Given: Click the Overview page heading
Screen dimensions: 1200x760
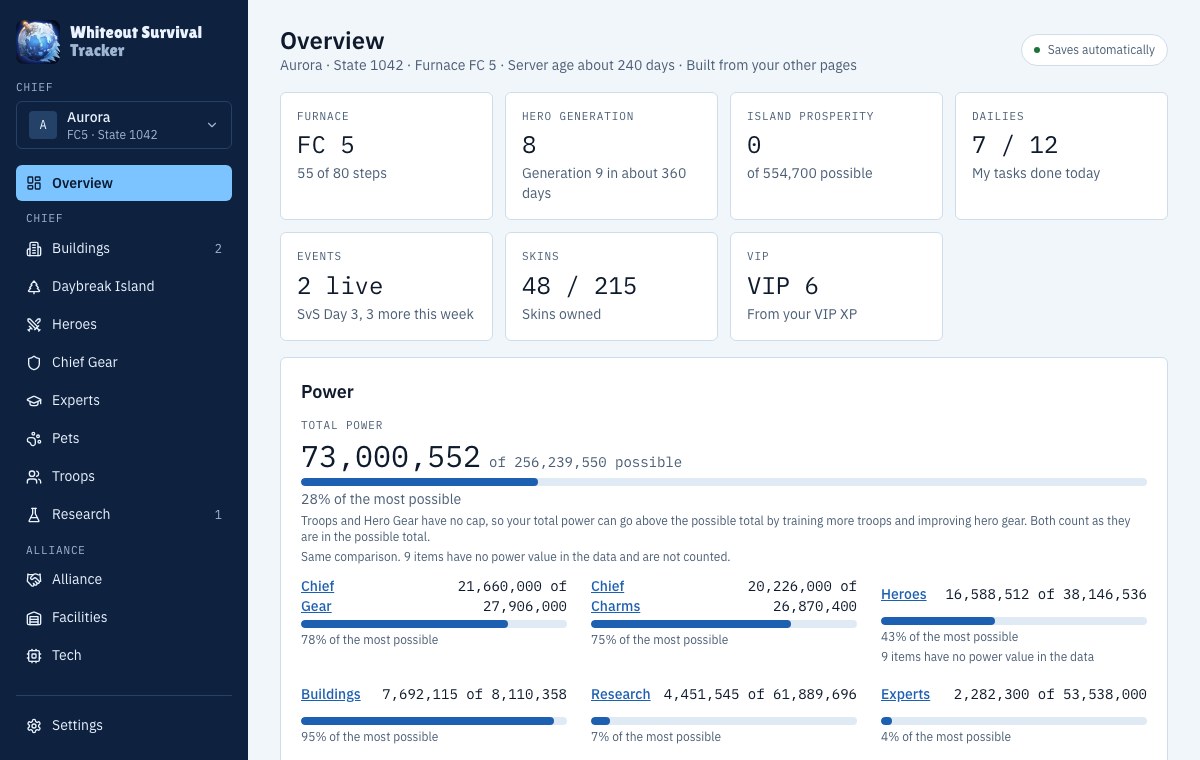Looking at the screenshot, I should tap(332, 41).
